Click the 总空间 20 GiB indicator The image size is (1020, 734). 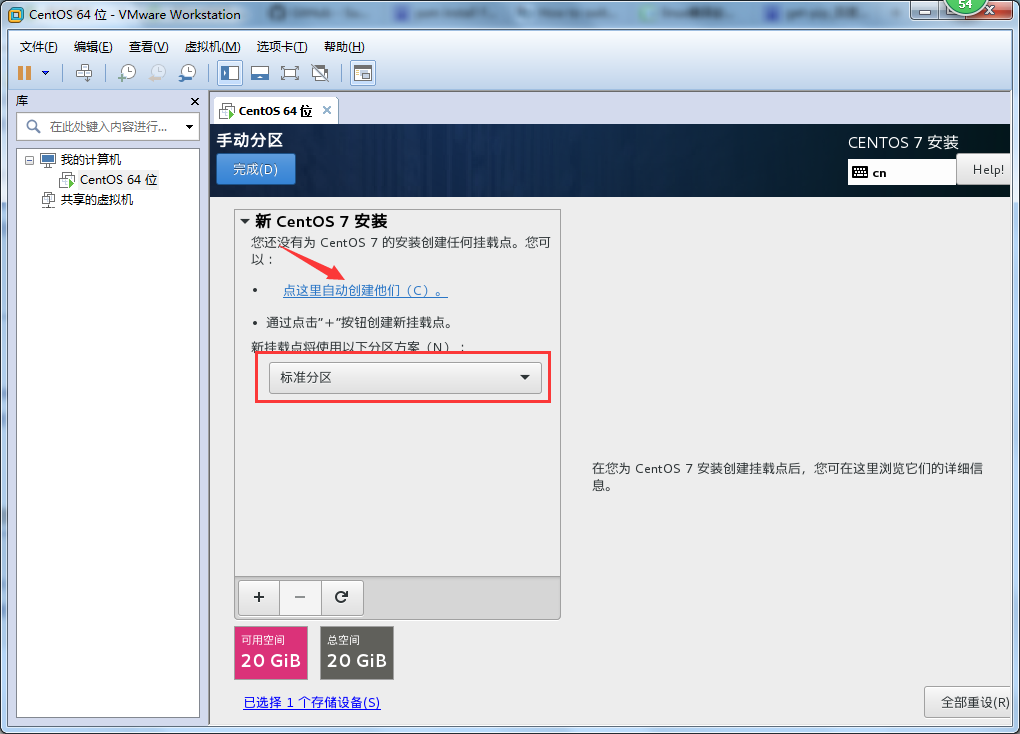point(356,653)
